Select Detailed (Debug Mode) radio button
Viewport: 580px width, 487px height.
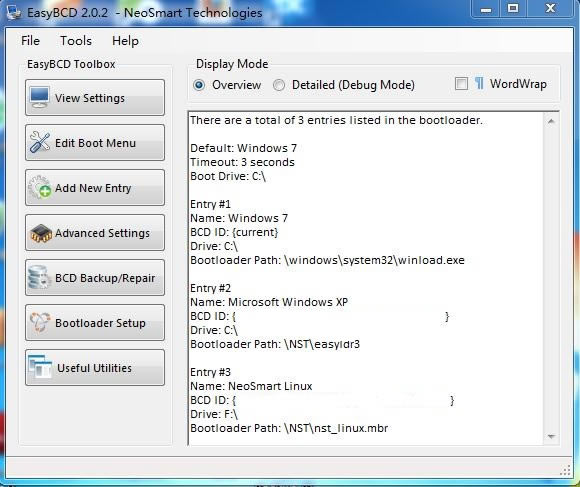click(x=279, y=85)
